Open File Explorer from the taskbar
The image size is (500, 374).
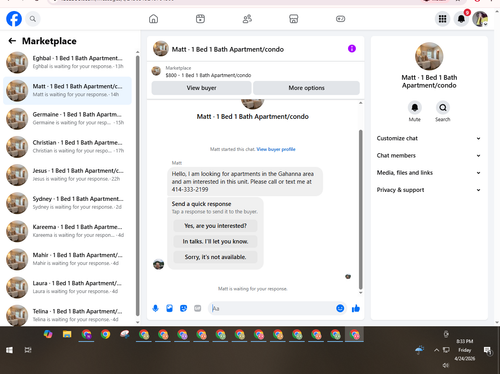(67, 334)
